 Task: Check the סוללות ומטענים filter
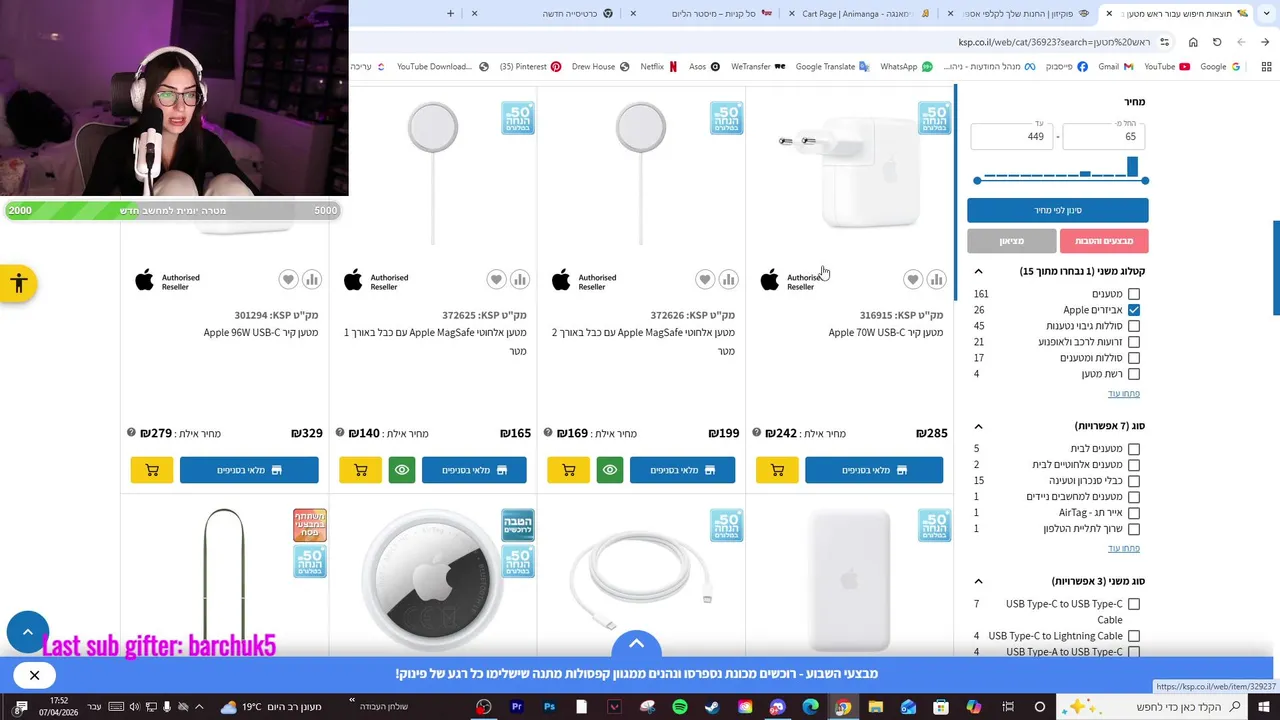pos(1134,358)
